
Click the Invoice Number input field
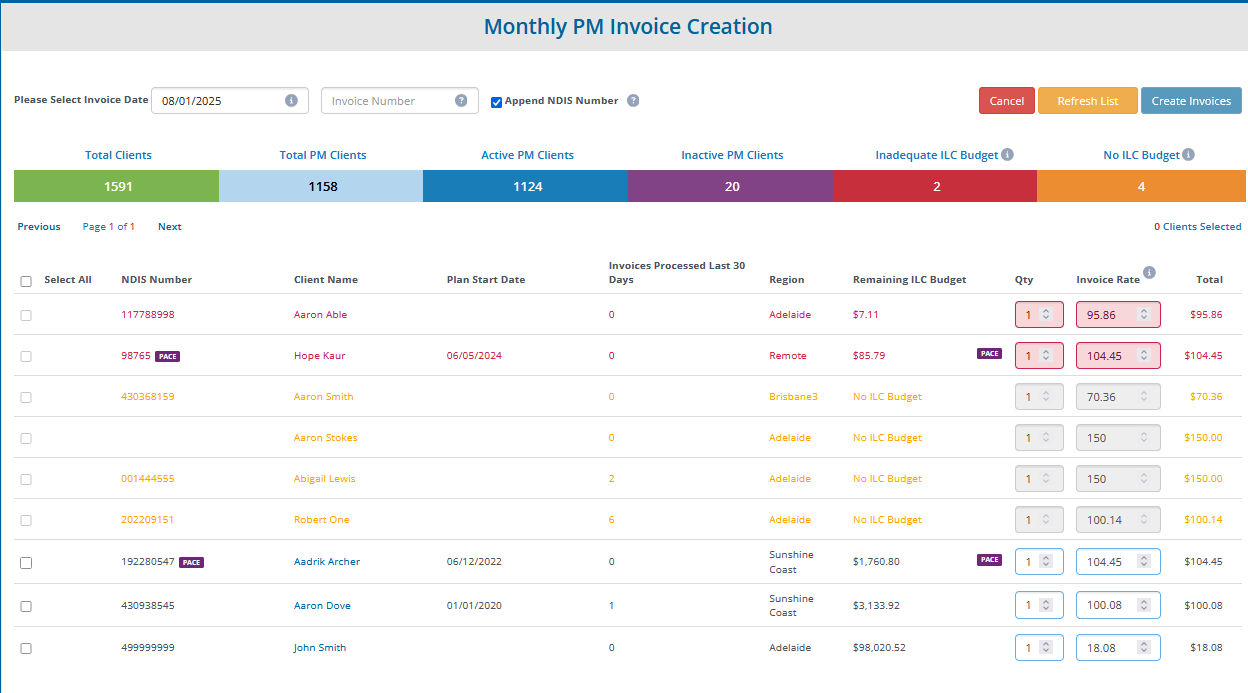pyautogui.click(x=400, y=101)
